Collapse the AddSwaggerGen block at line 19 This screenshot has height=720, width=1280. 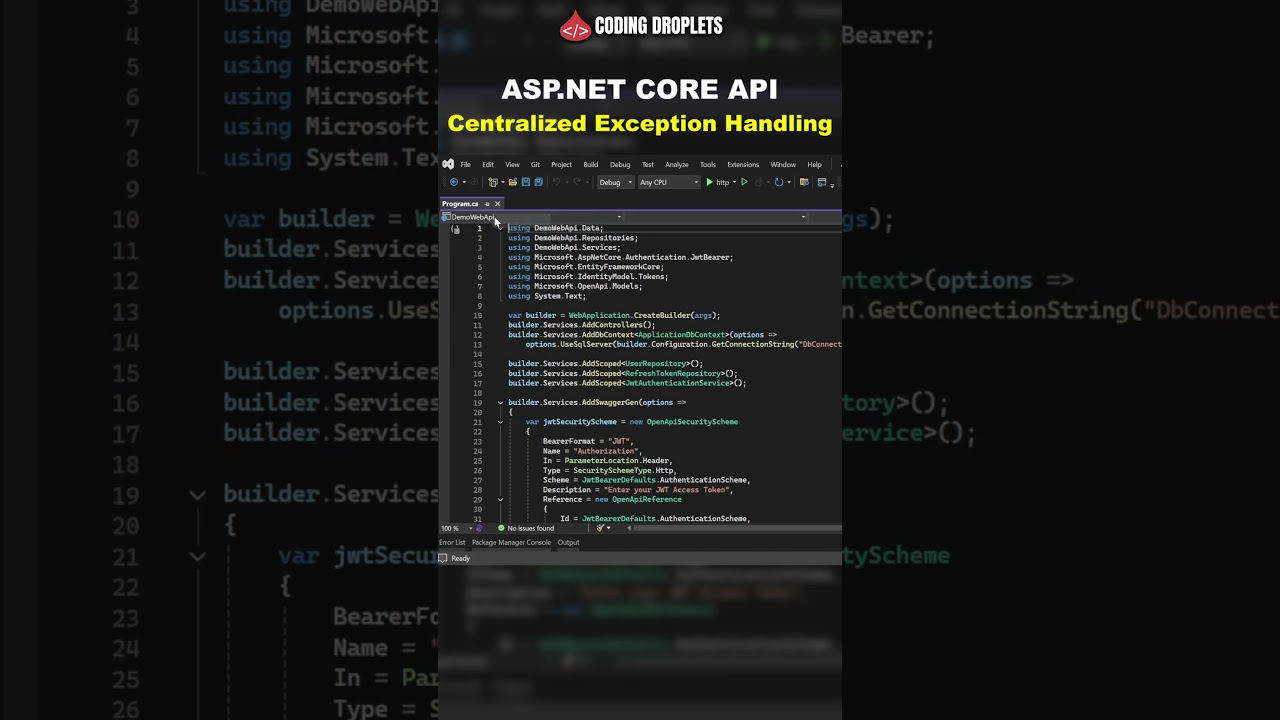coord(500,403)
